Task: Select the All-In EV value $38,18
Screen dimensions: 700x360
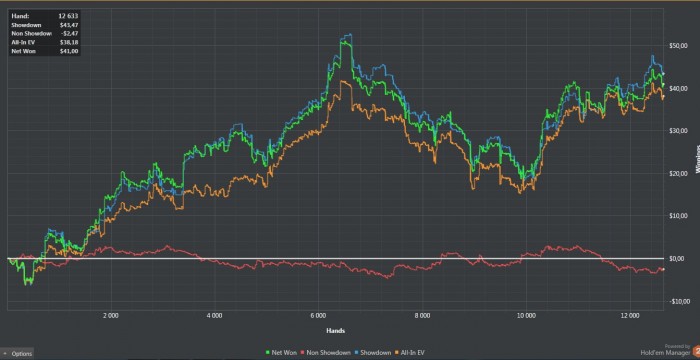Action: pos(69,42)
